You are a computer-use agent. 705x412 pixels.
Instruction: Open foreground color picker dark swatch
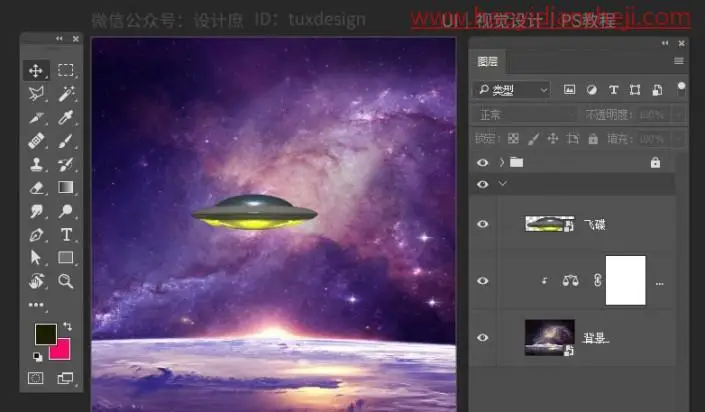pyautogui.click(x=46, y=334)
